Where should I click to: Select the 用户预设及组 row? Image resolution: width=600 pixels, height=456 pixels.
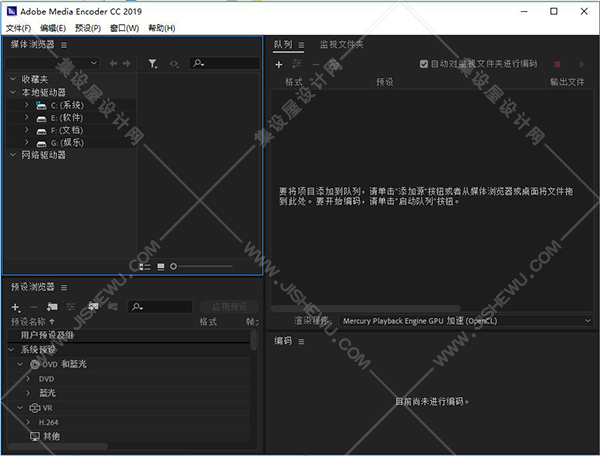(129, 335)
